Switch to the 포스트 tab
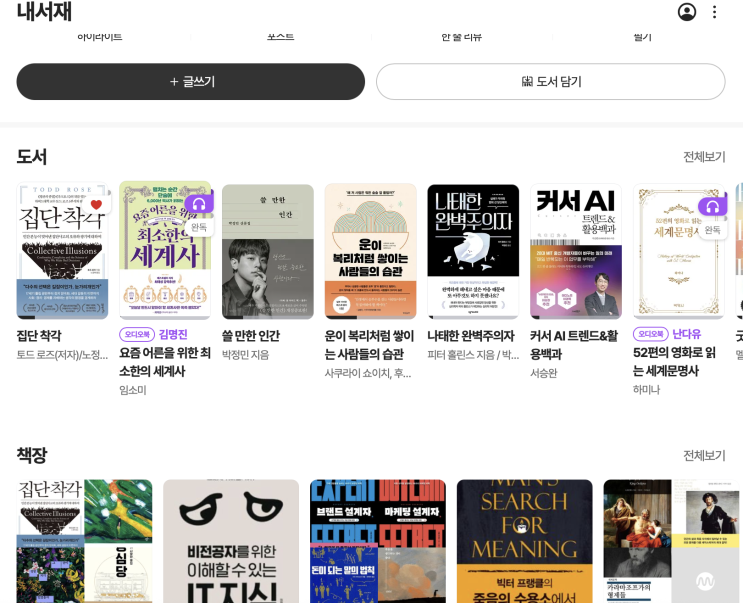This screenshot has height=603, width=743. coord(281,36)
